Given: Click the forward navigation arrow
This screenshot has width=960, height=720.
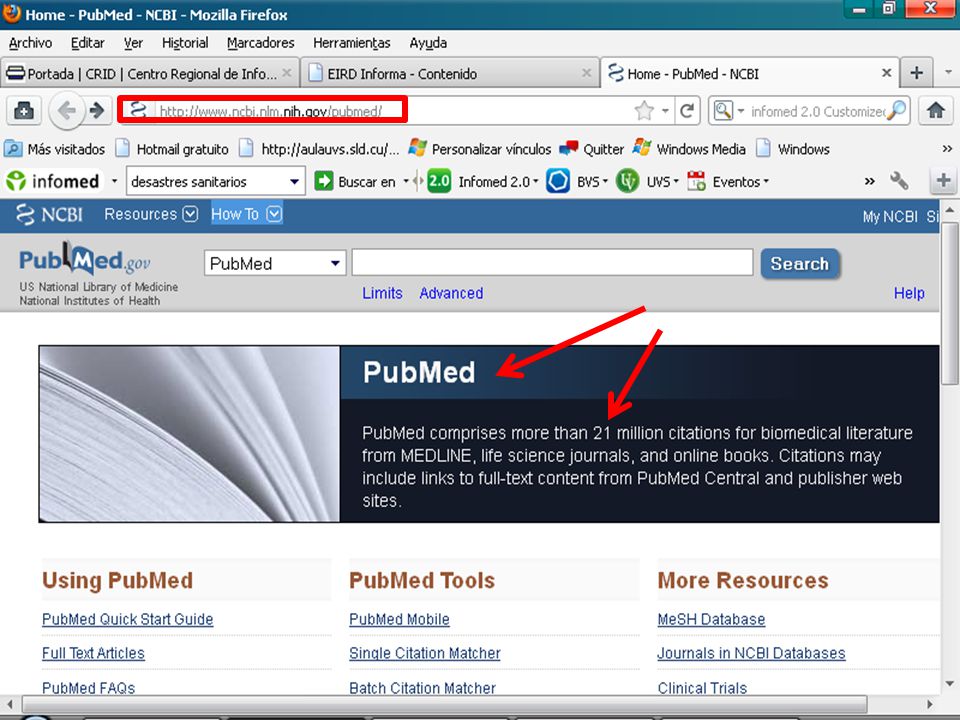Looking at the screenshot, I should (97, 111).
